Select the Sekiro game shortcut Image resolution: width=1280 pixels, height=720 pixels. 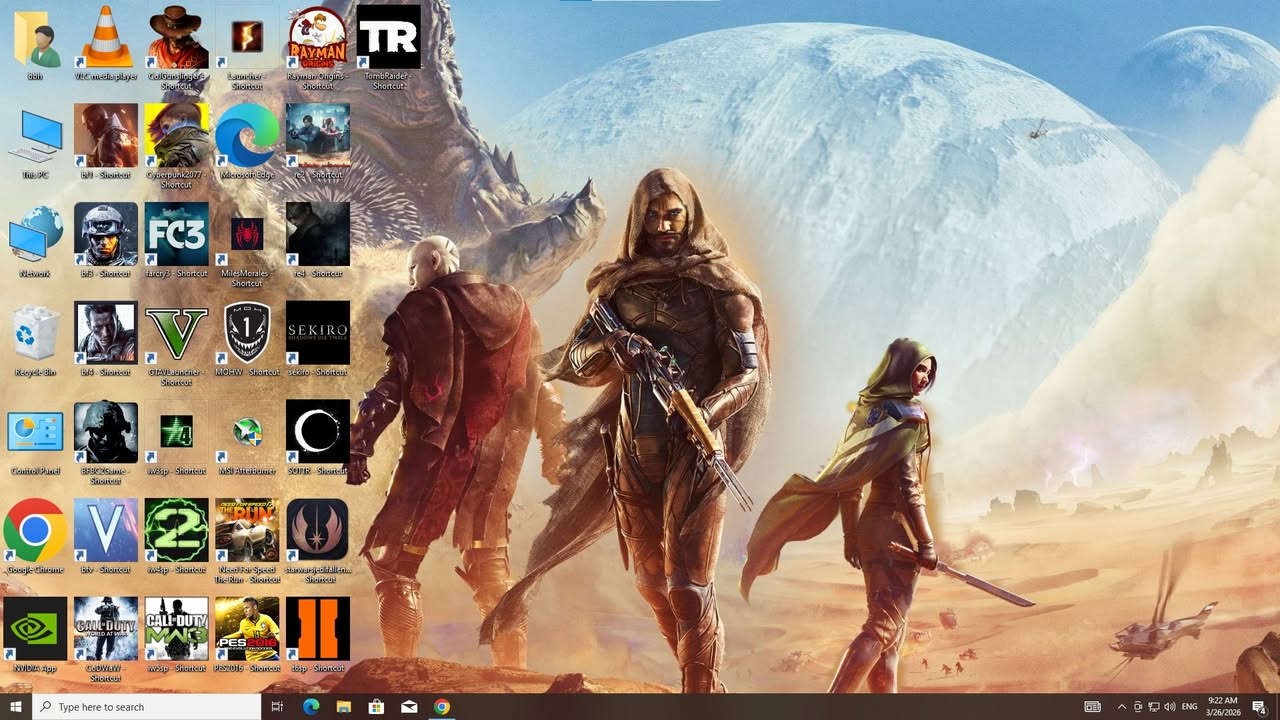click(317, 333)
